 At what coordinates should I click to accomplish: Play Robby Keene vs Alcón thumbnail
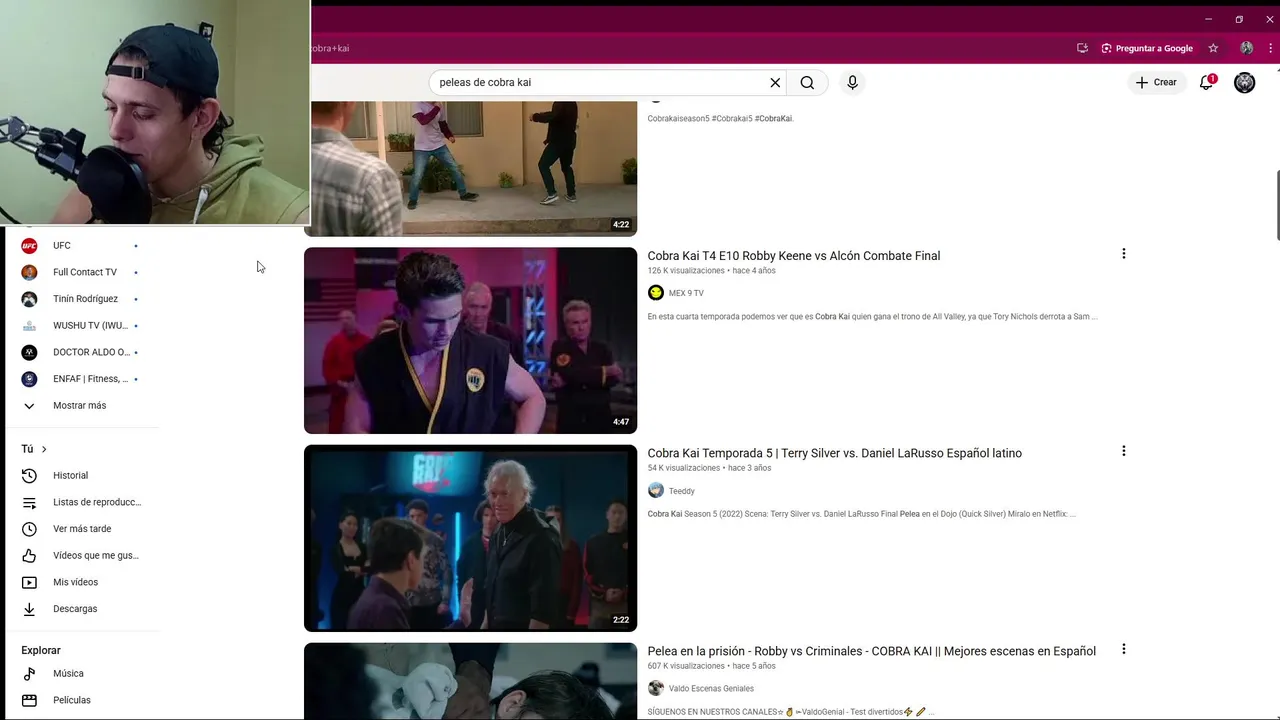click(470, 341)
